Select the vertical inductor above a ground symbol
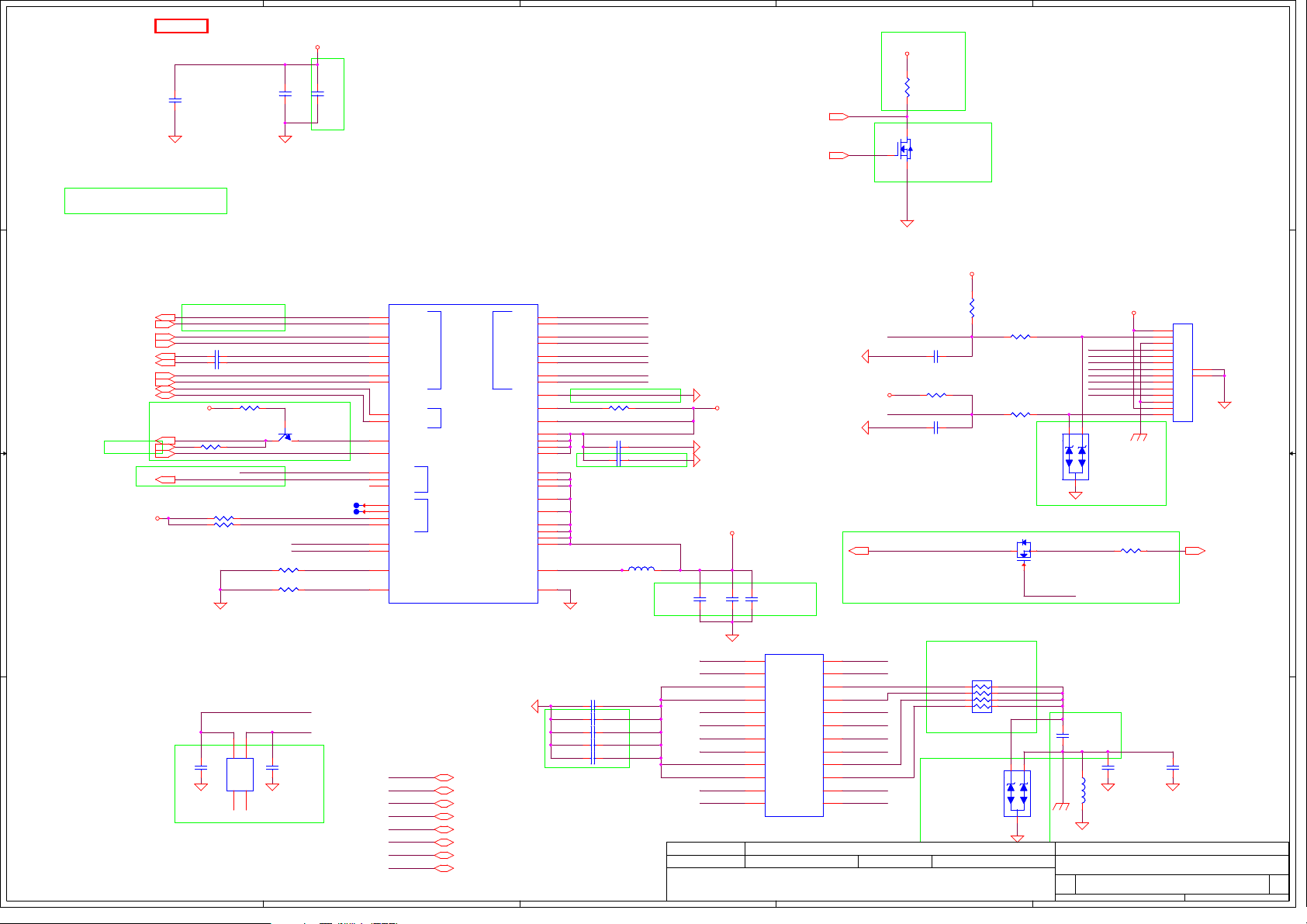Image resolution: width=1307 pixels, height=924 pixels. [1082, 790]
